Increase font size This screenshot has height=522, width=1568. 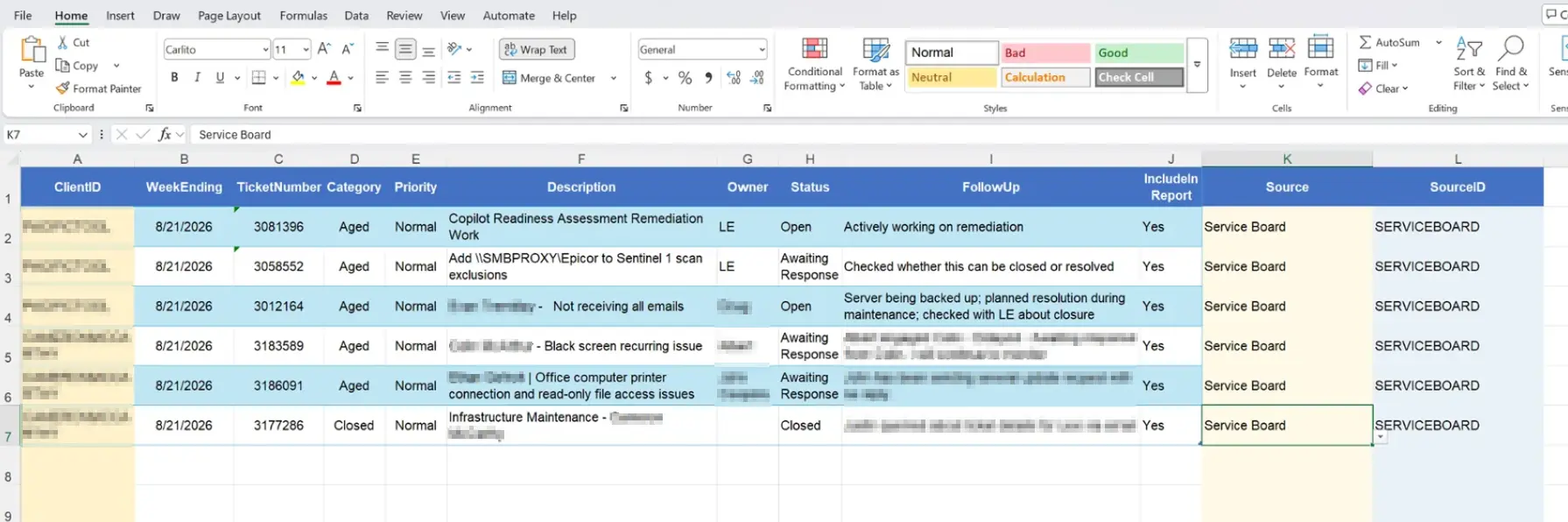tap(324, 49)
